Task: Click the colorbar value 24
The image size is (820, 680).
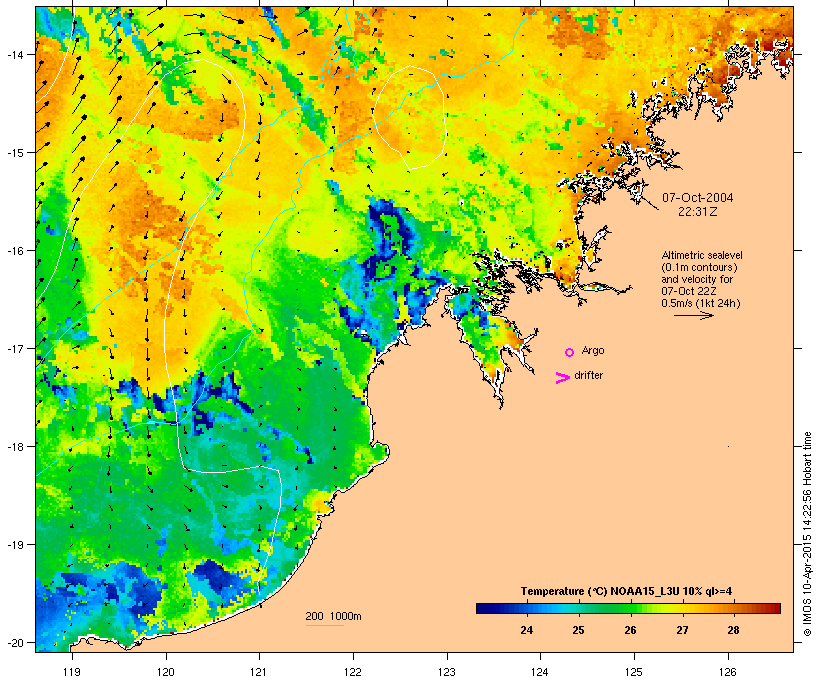Action: pos(527,630)
